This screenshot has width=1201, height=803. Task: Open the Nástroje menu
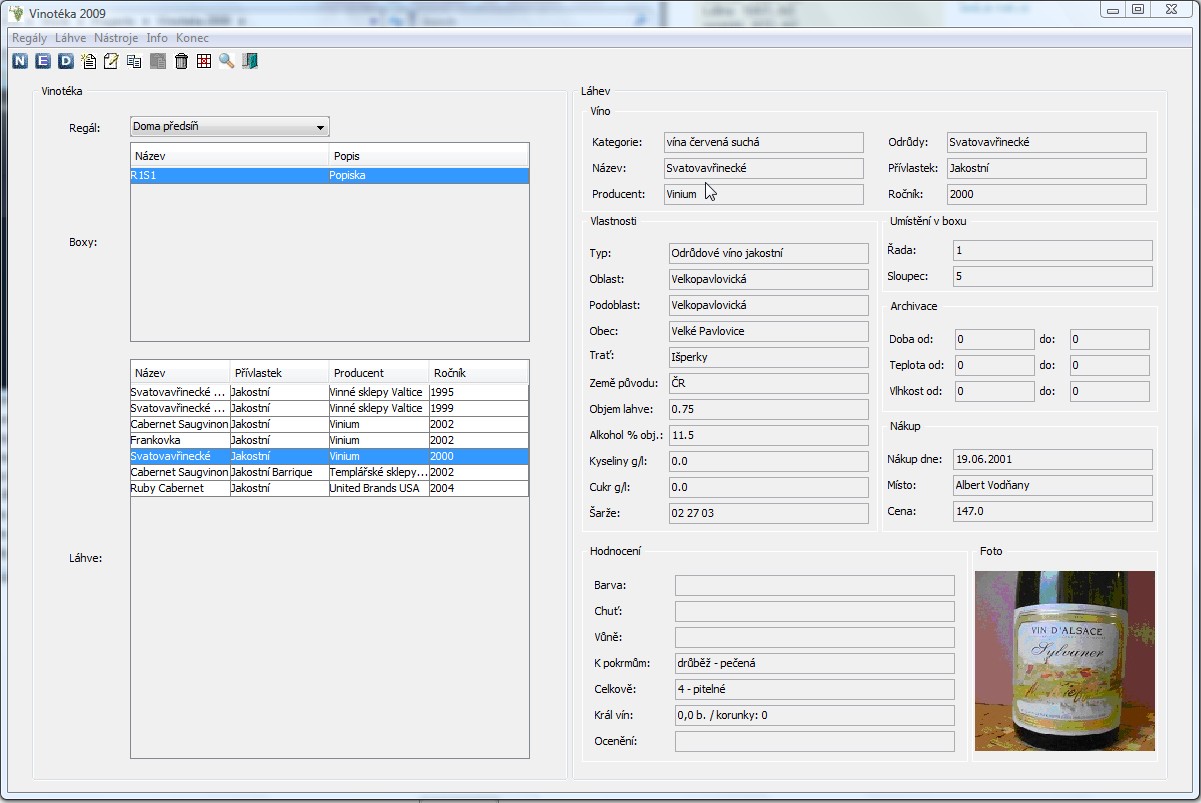click(x=116, y=38)
